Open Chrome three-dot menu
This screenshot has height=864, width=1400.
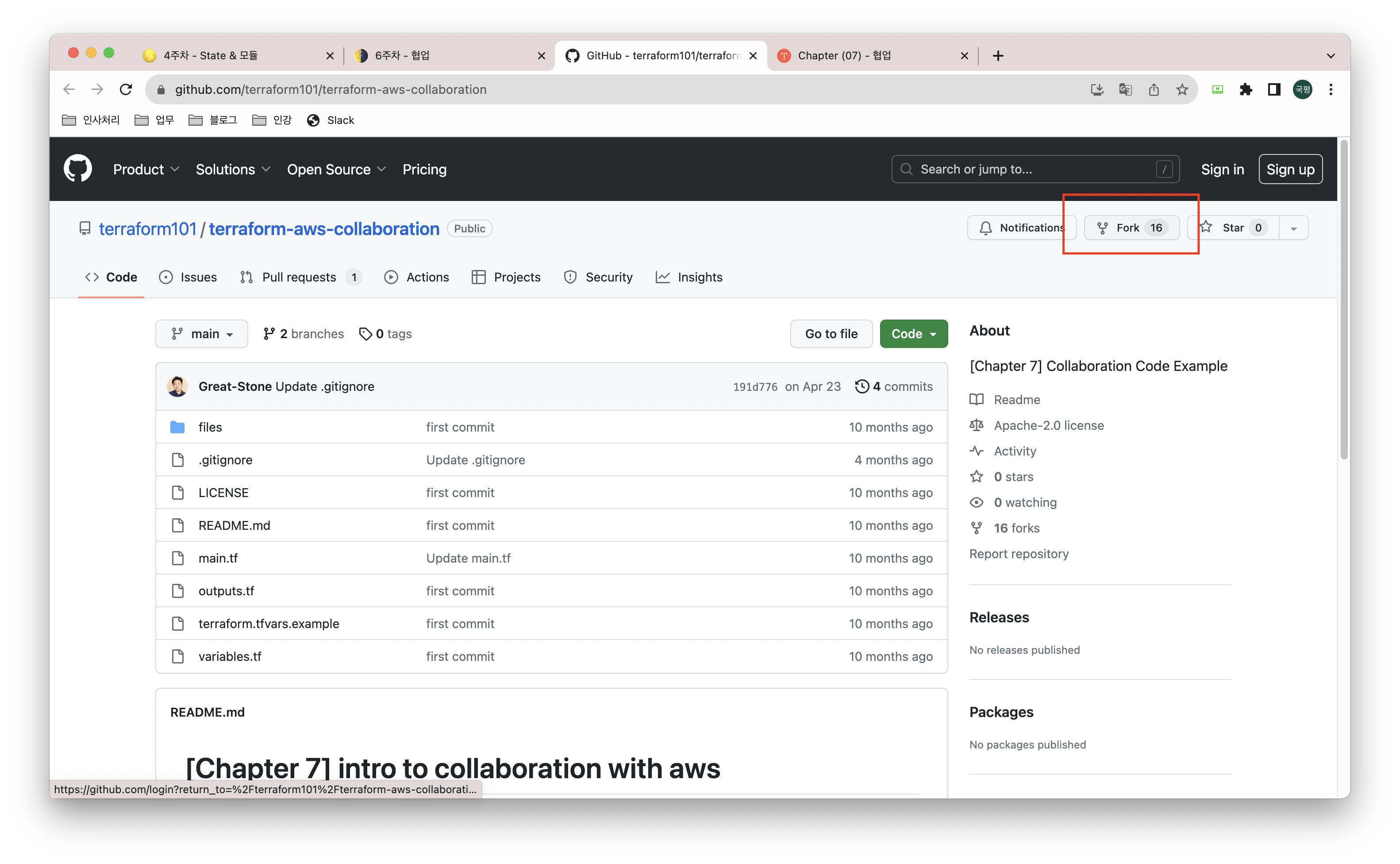[1331, 90]
